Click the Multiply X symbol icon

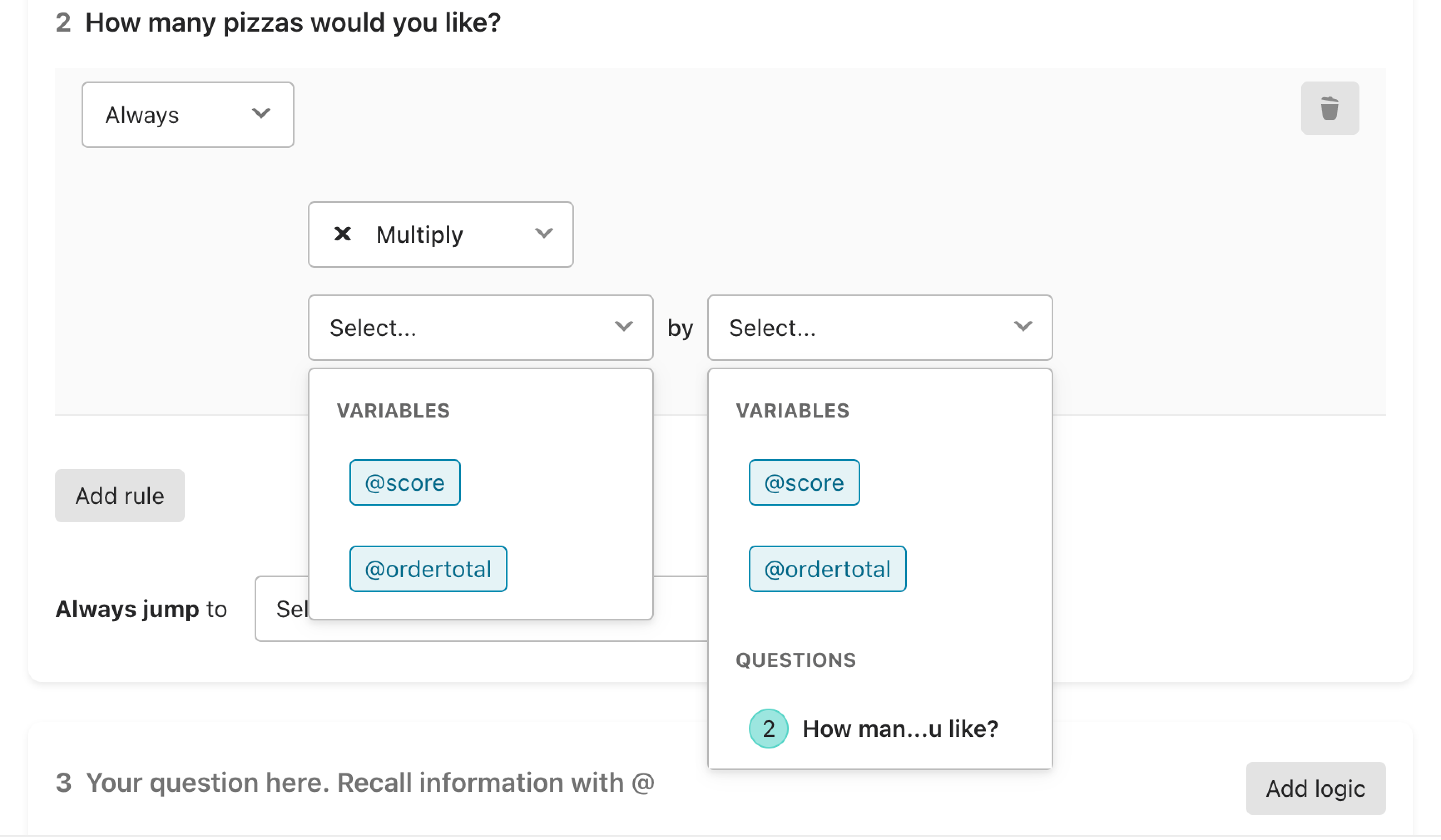coord(342,234)
